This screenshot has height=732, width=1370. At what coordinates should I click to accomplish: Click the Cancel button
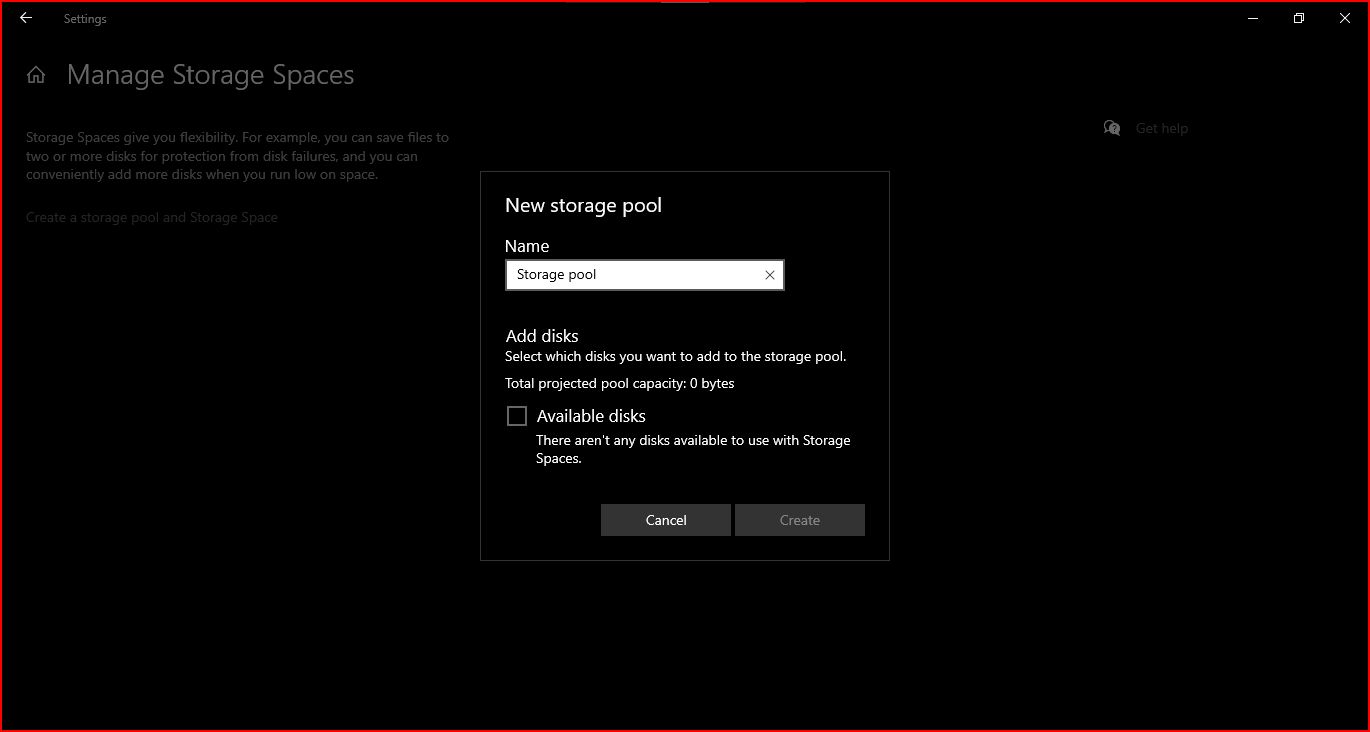click(666, 520)
